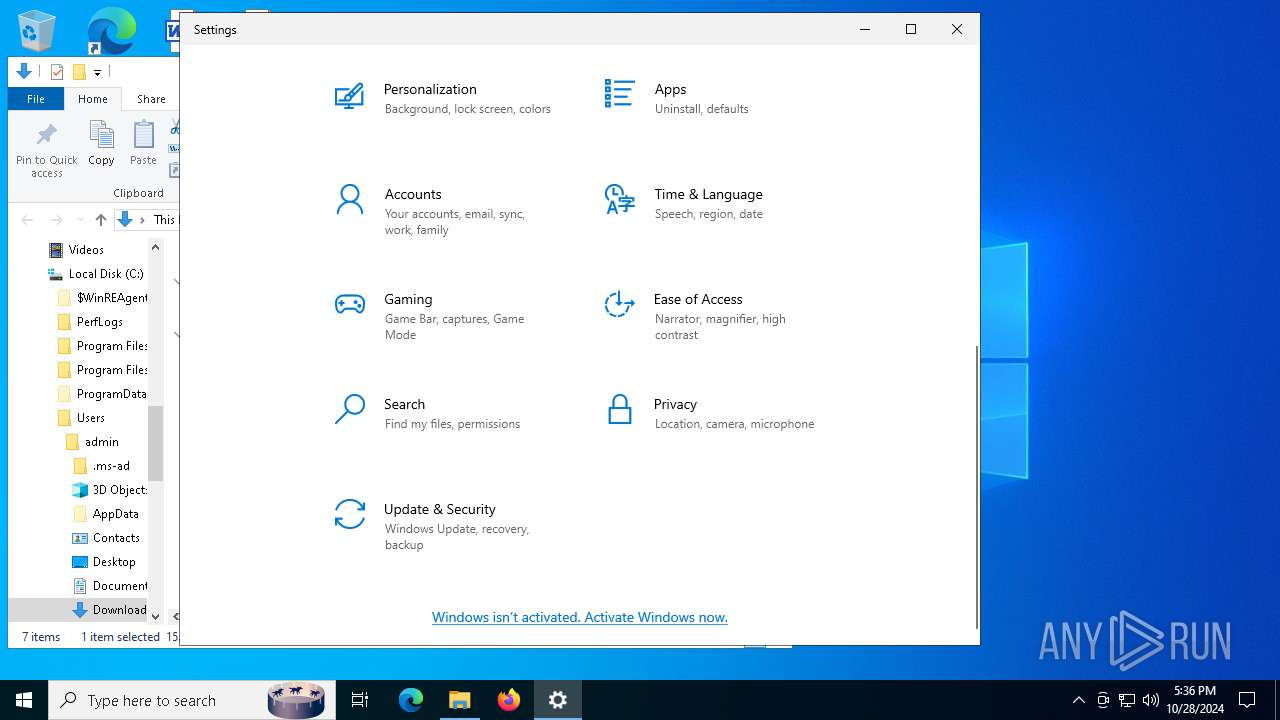Click the Personalization title text
The height and width of the screenshot is (720, 1280).
pos(430,89)
